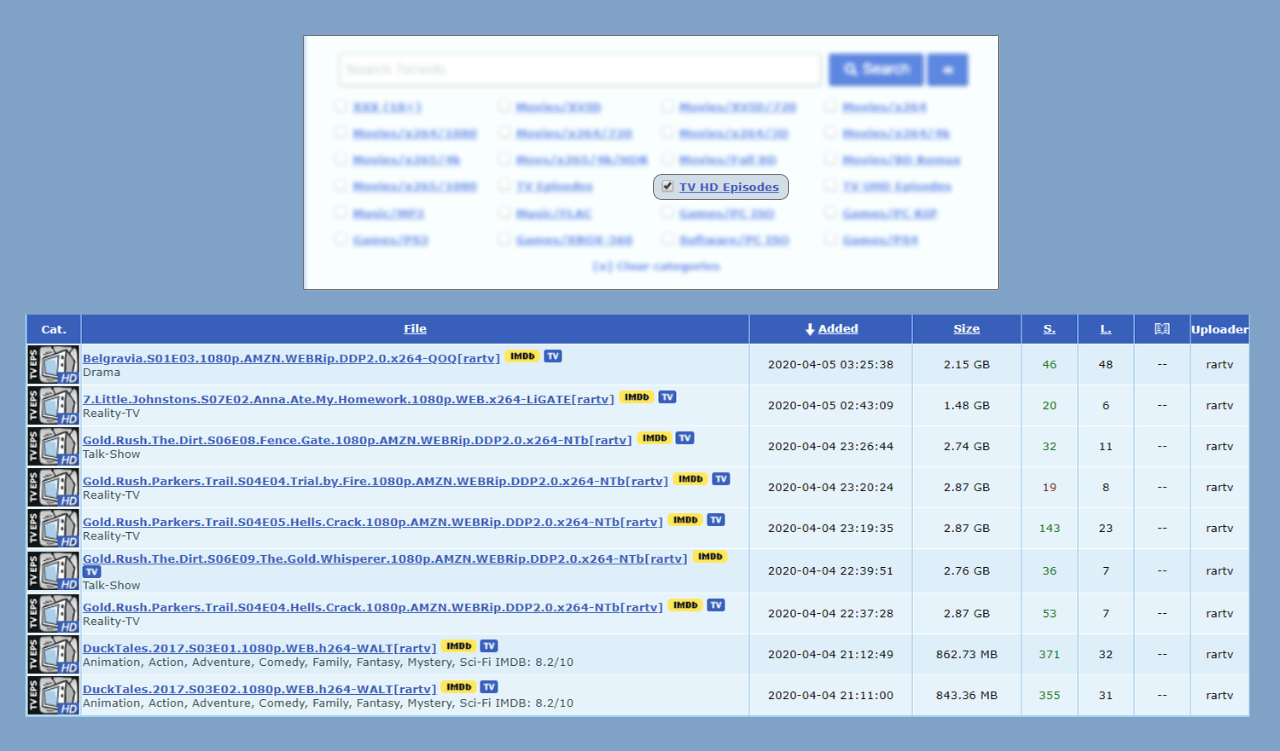Viewport: 1280px width, 751px height.
Task: Click the date 2020-04-04 21:11:00
Action: tap(830, 695)
